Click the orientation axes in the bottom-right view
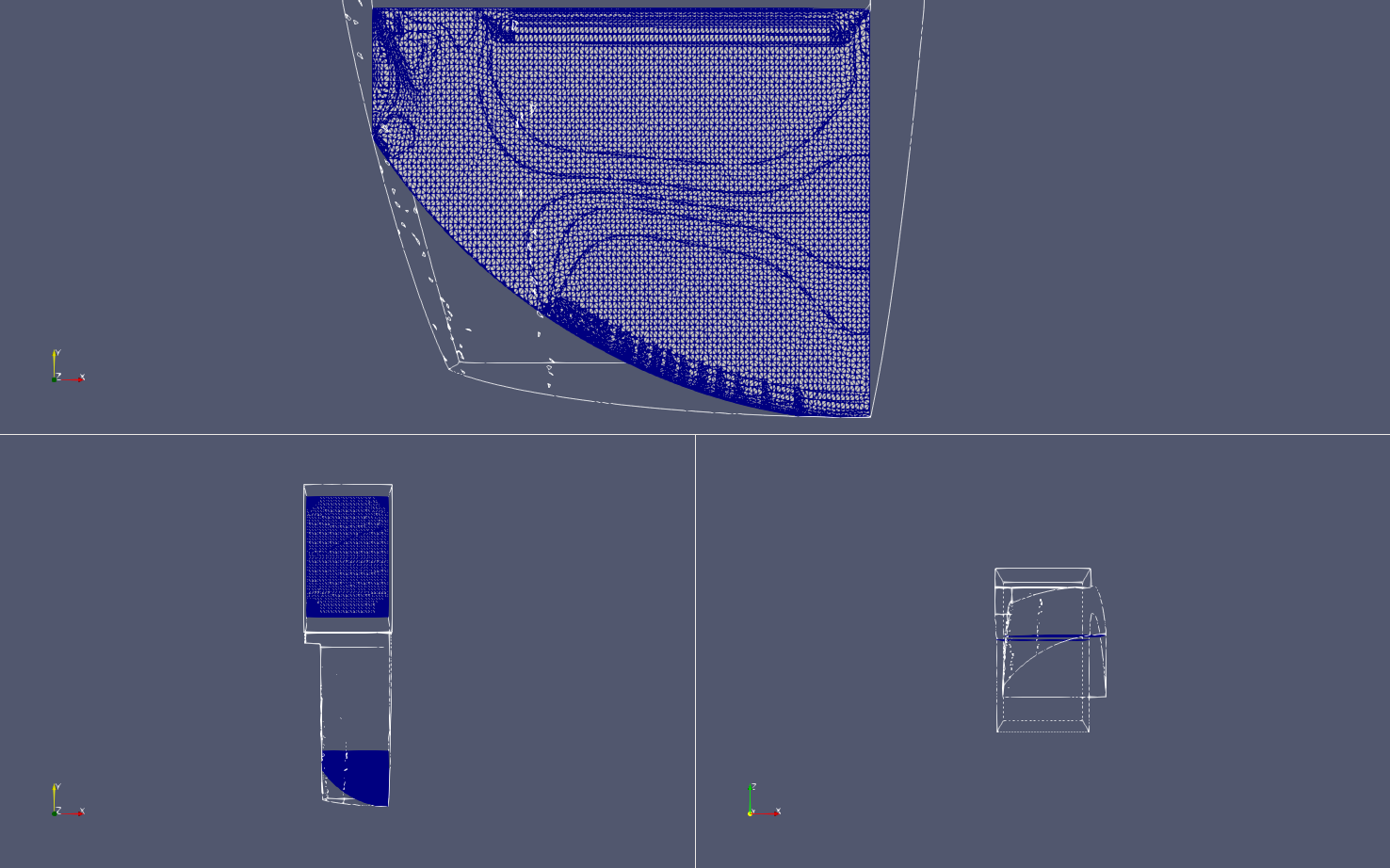 click(x=765, y=800)
